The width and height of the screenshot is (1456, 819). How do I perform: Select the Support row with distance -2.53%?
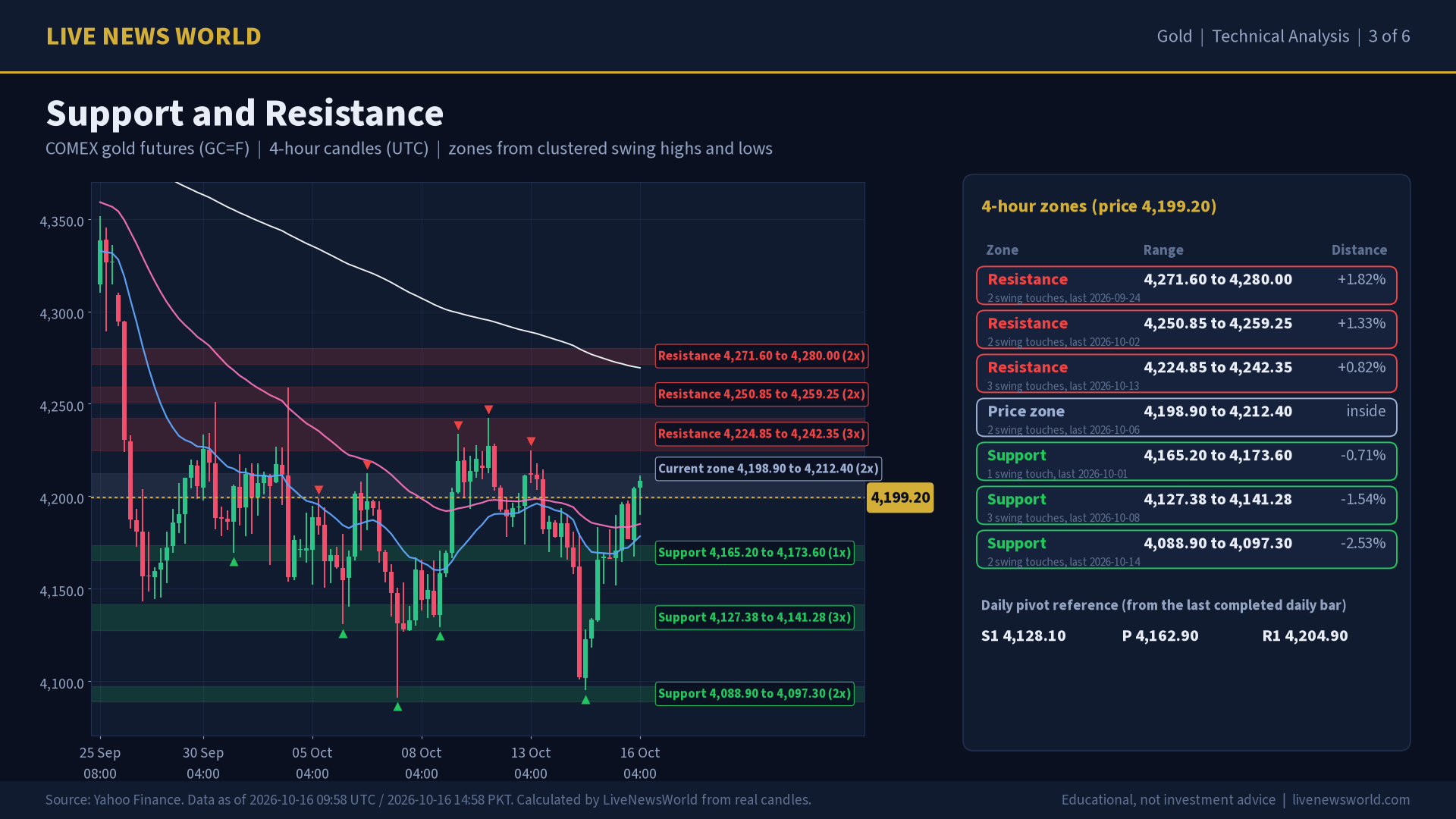click(x=1186, y=549)
